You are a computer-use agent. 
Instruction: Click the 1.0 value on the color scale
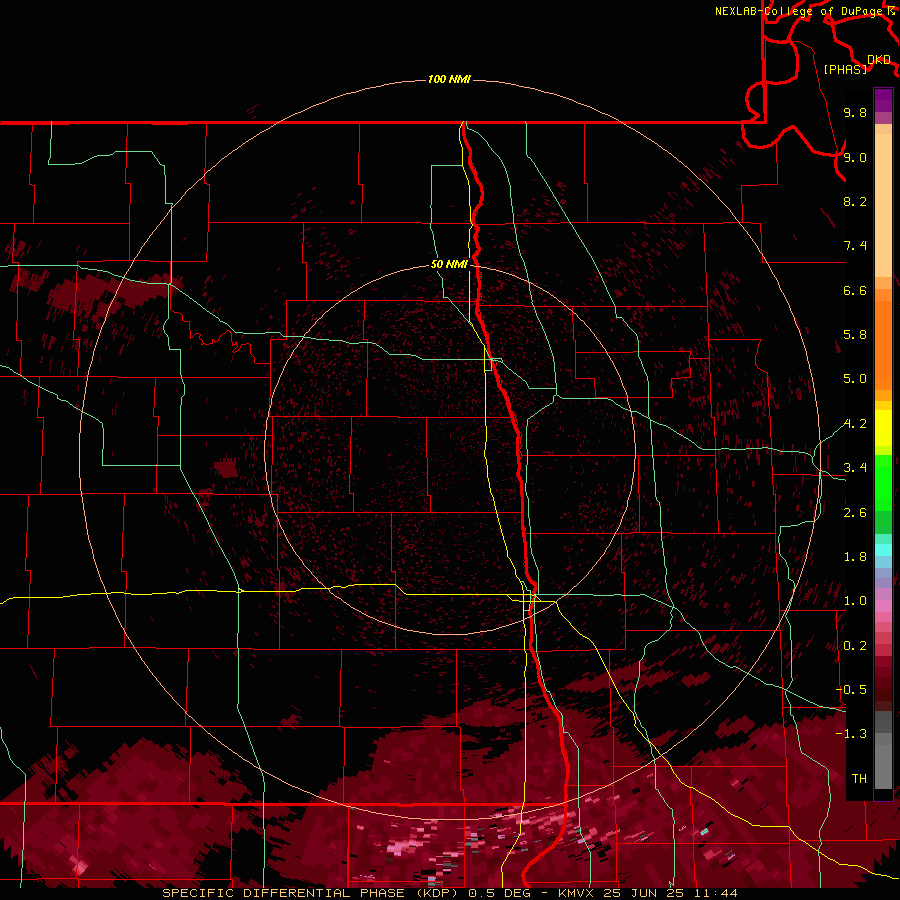(x=855, y=601)
